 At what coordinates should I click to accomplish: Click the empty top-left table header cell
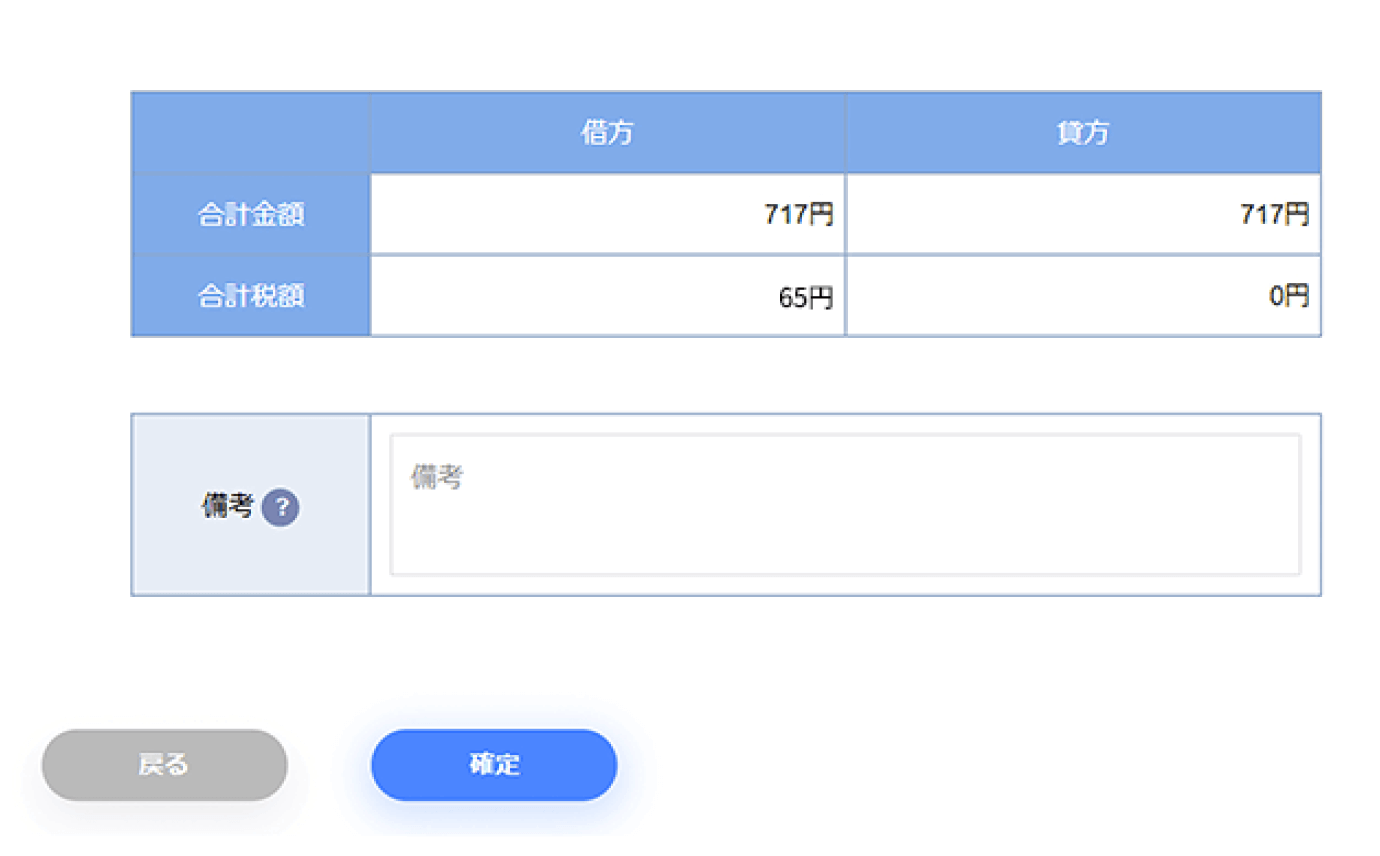[251, 133]
